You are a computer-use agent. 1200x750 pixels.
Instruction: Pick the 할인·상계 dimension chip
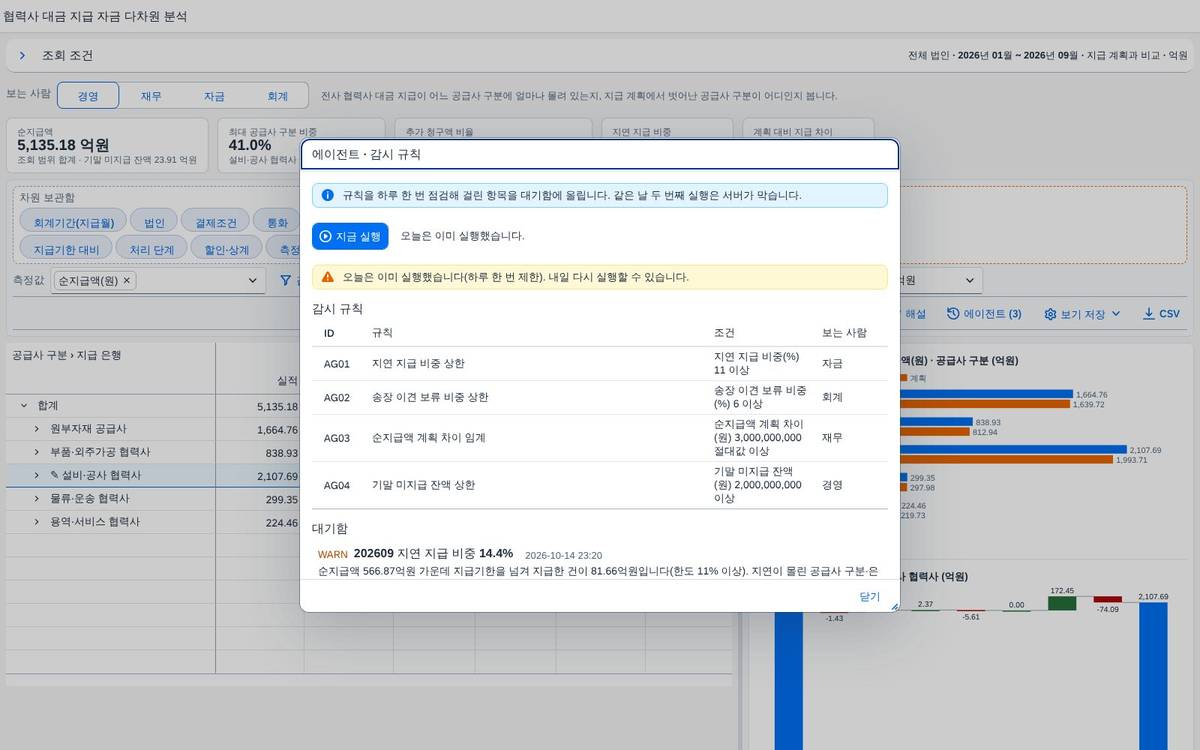(226, 249)
